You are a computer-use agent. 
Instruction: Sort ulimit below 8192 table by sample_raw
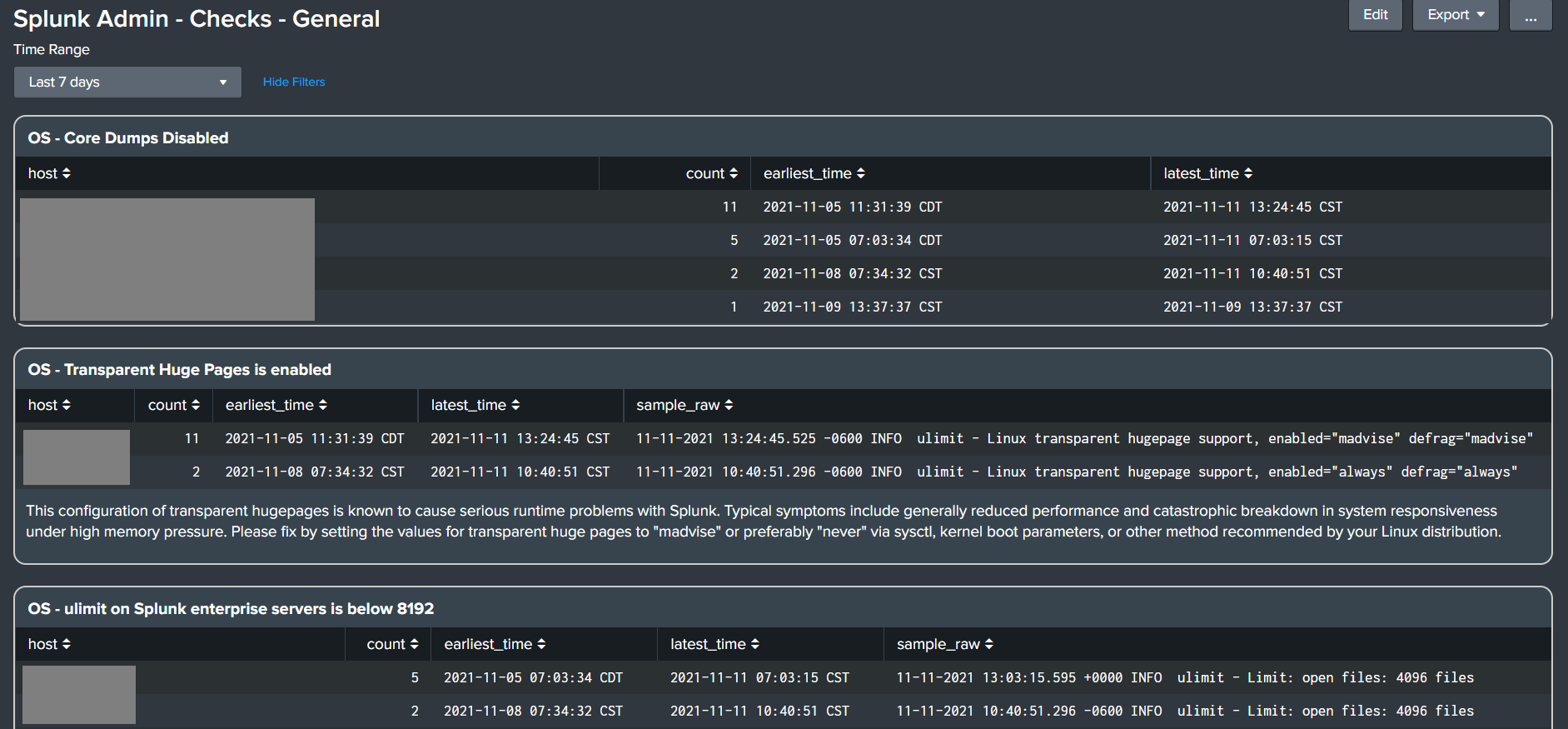coord(945,644)
